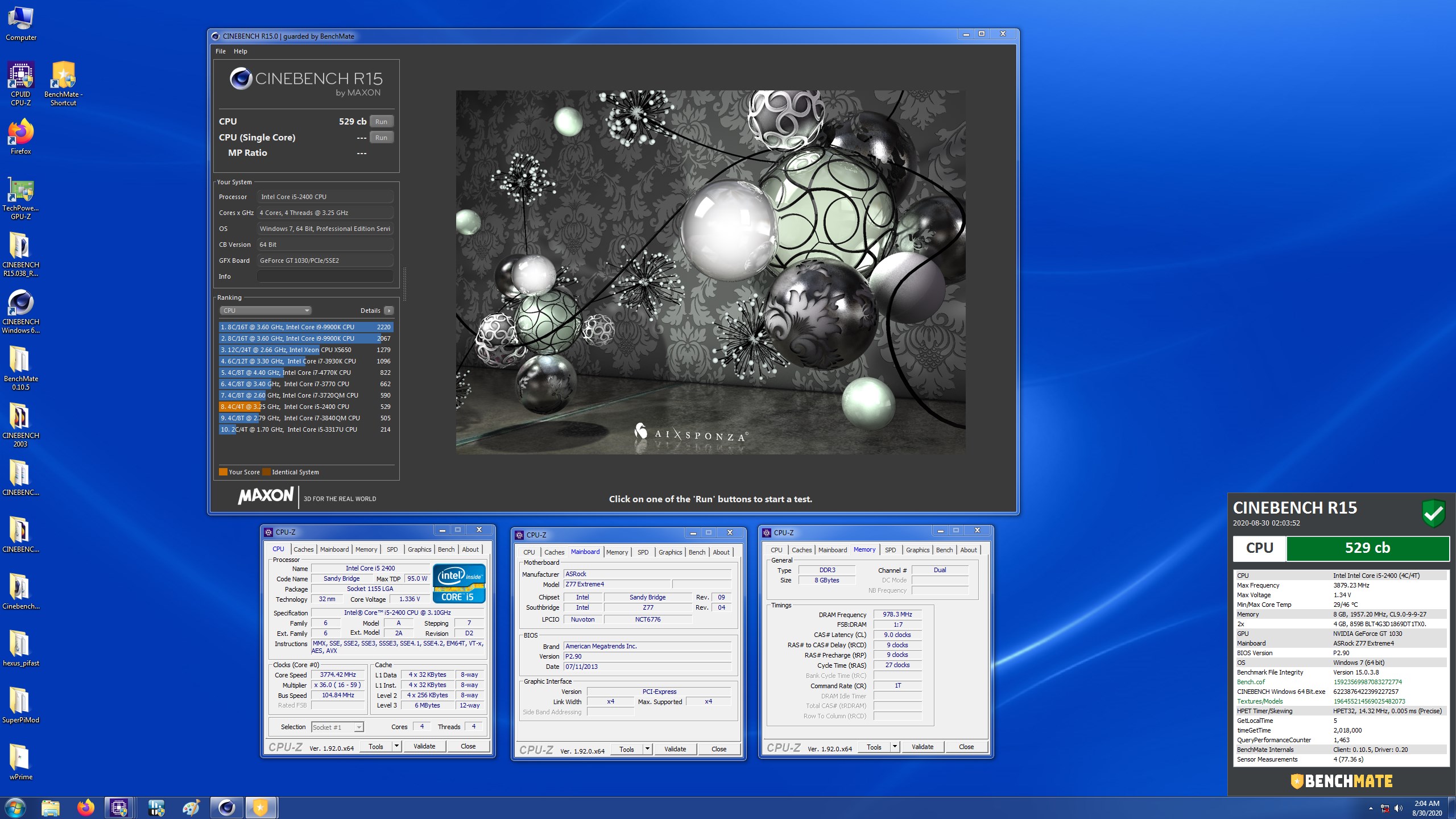Select ranking row Intel Core i5-2400 529
The image size is (1456, 819).
pyautogui.click(x=306, y=407)
